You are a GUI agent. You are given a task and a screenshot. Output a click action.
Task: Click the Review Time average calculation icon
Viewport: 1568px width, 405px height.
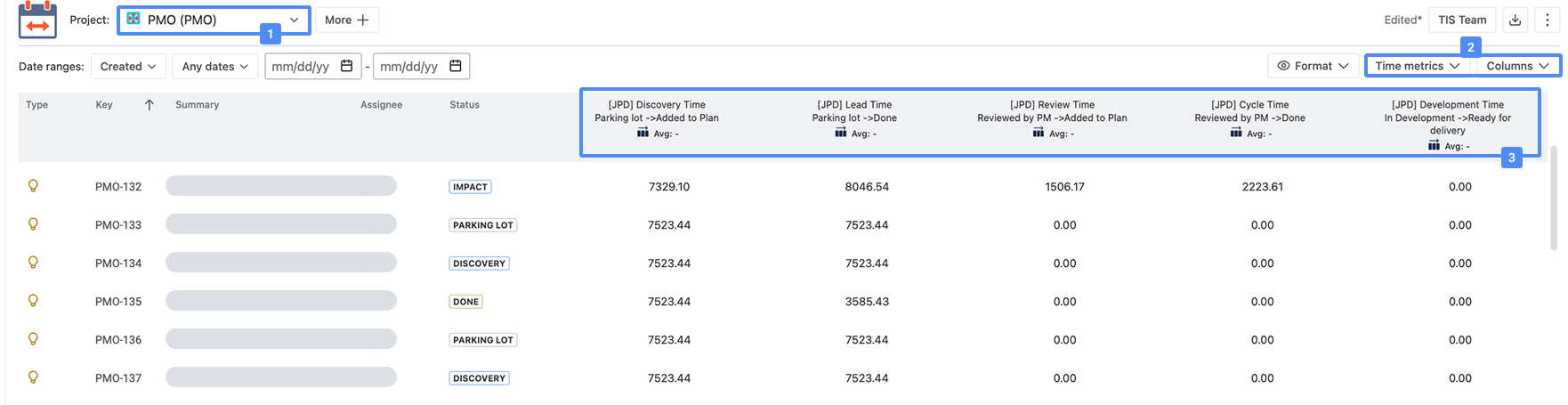1039,133
